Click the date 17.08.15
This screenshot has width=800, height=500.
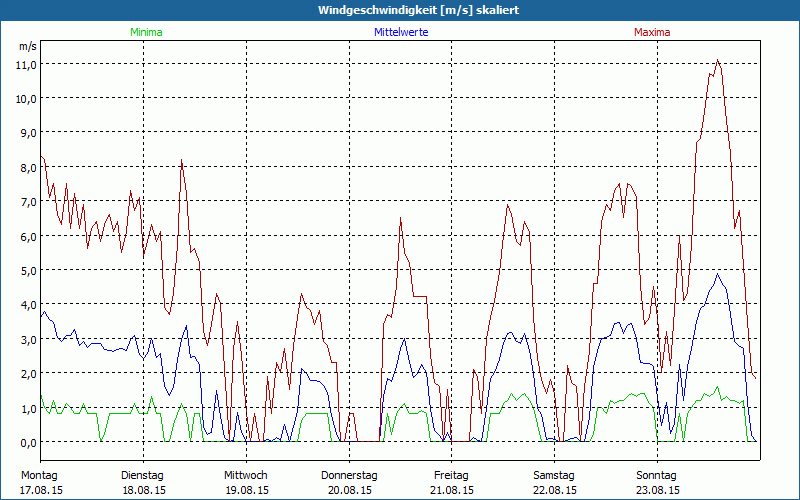pyautogui.click(x=42, y=490)
